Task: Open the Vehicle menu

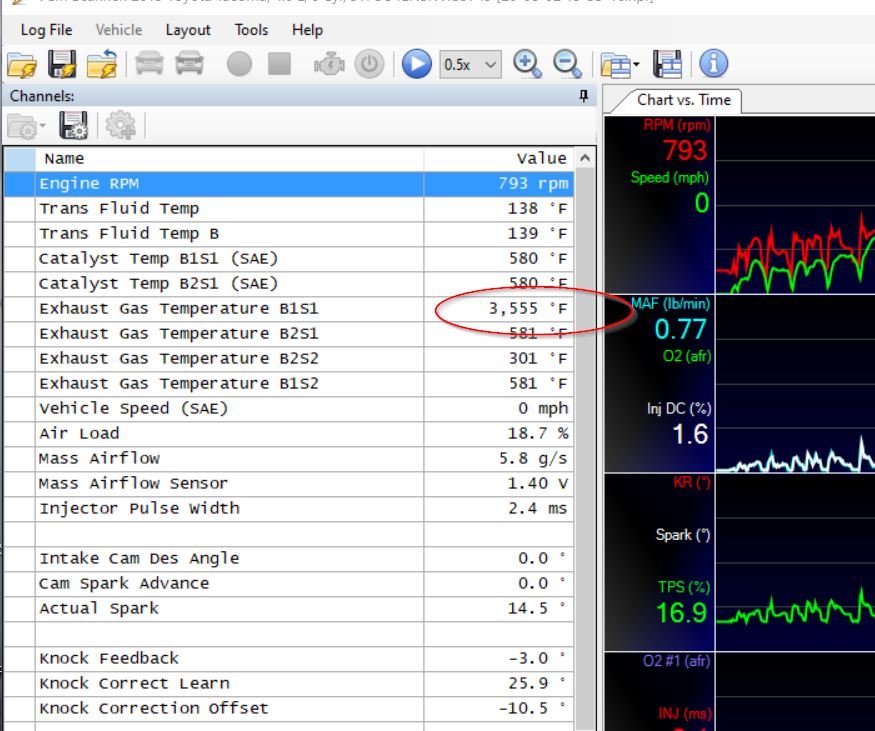Action: point(119,30)
